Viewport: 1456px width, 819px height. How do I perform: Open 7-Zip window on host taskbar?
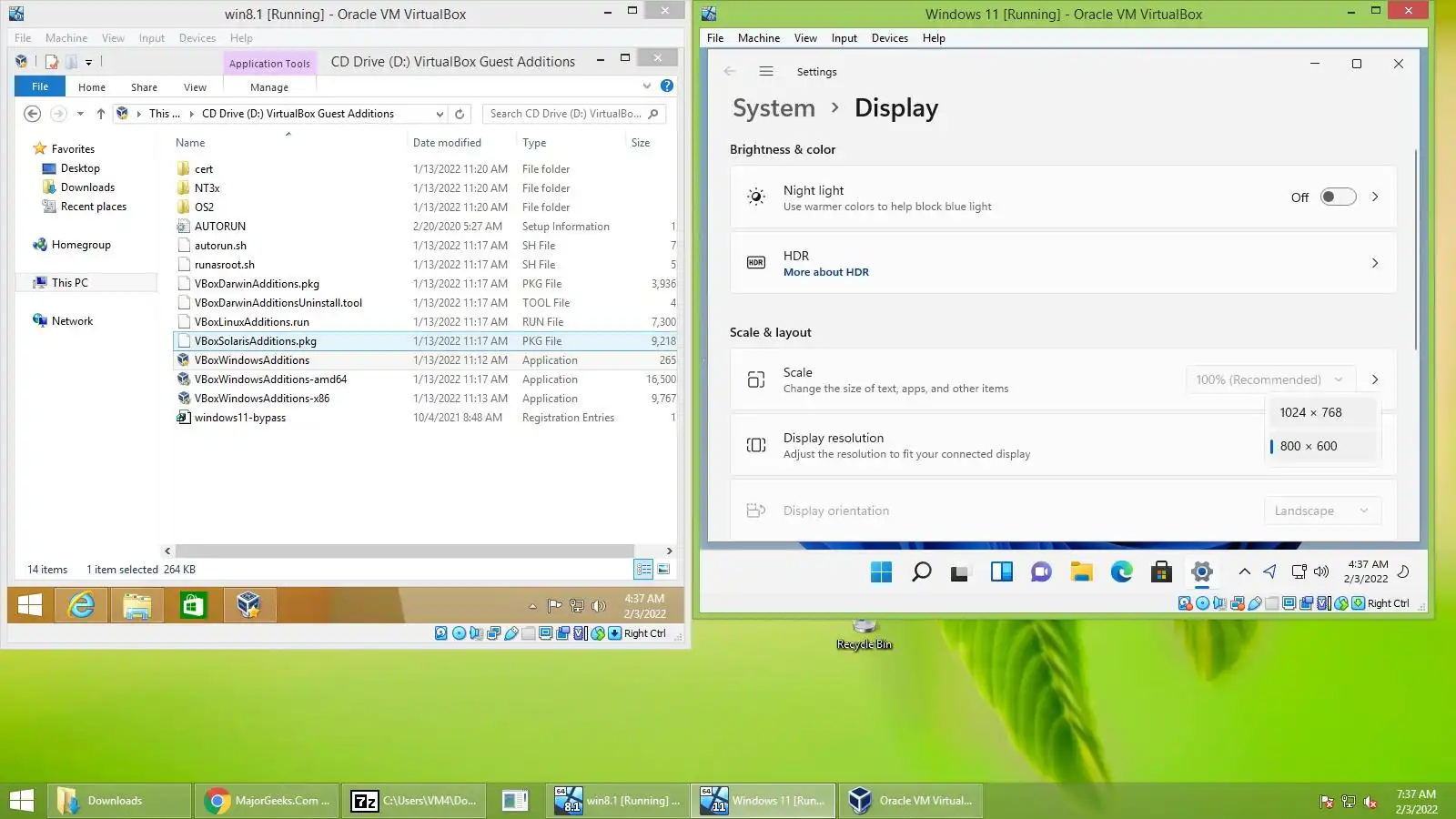(x=414, y=801)
